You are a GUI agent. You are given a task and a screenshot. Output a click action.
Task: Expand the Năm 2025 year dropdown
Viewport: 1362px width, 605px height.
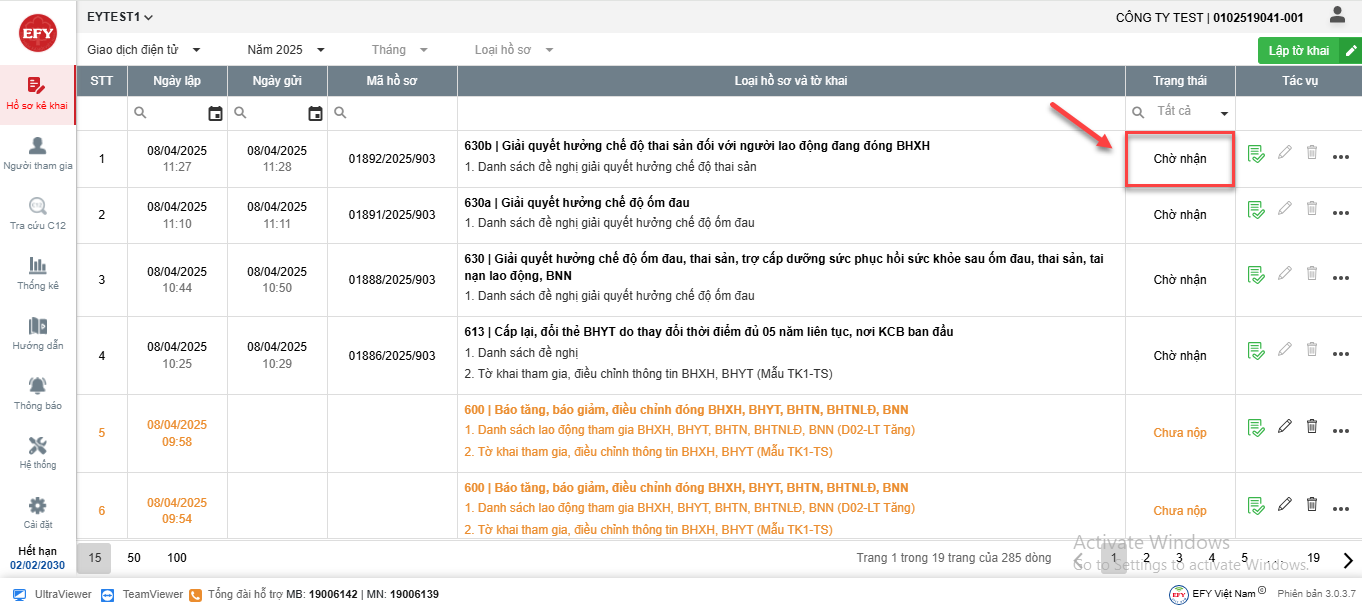point(287,50)
